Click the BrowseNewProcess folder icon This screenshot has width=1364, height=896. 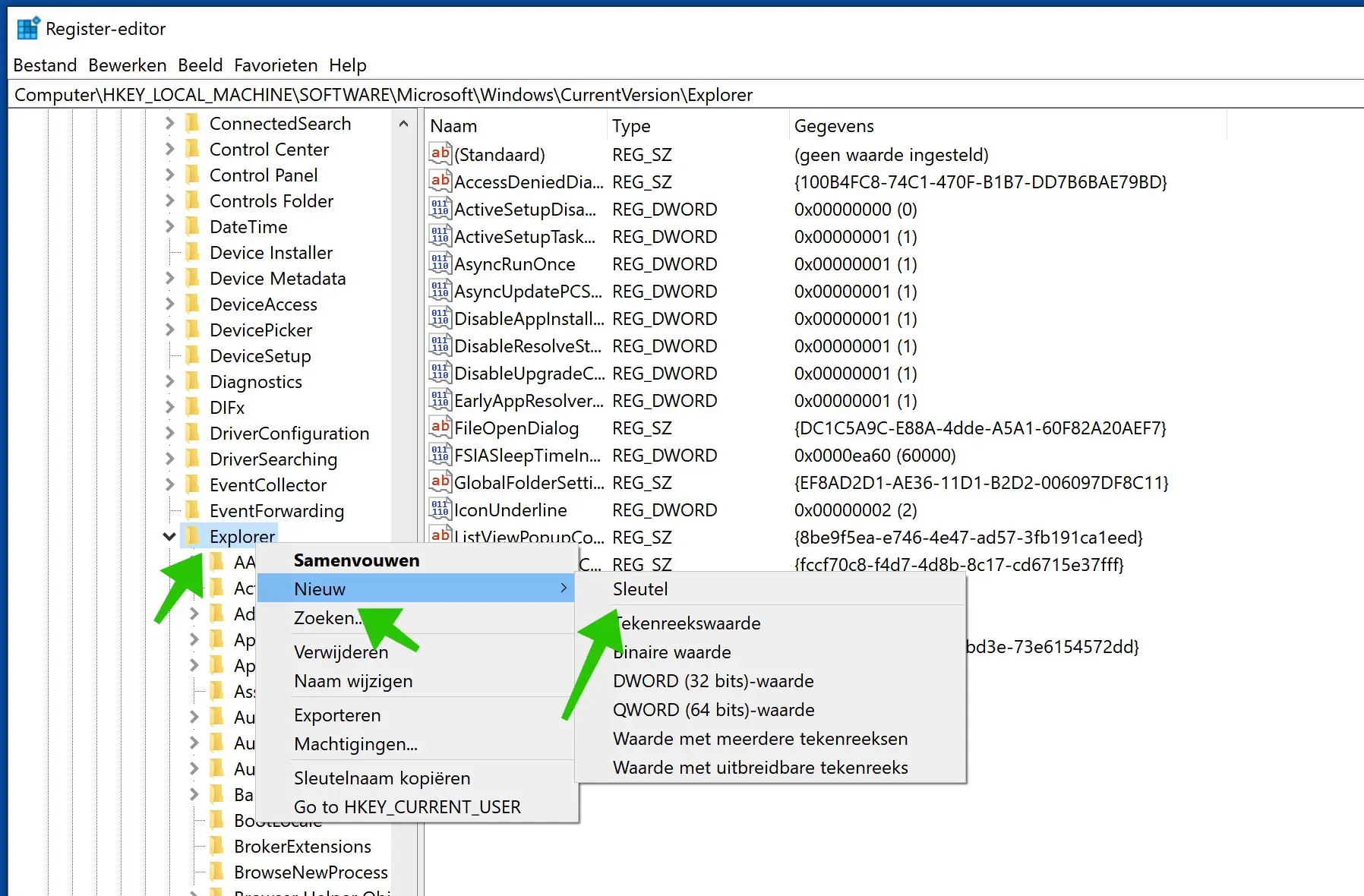[217, 872]
